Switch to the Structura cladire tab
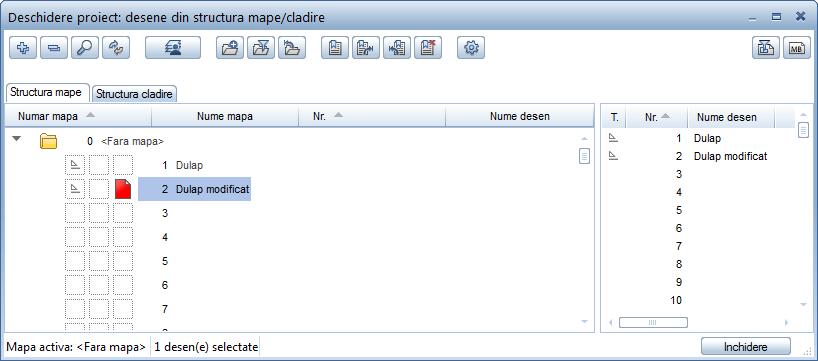Image resolution: width=818 pixels, height=361 pixels. point(134,94)
